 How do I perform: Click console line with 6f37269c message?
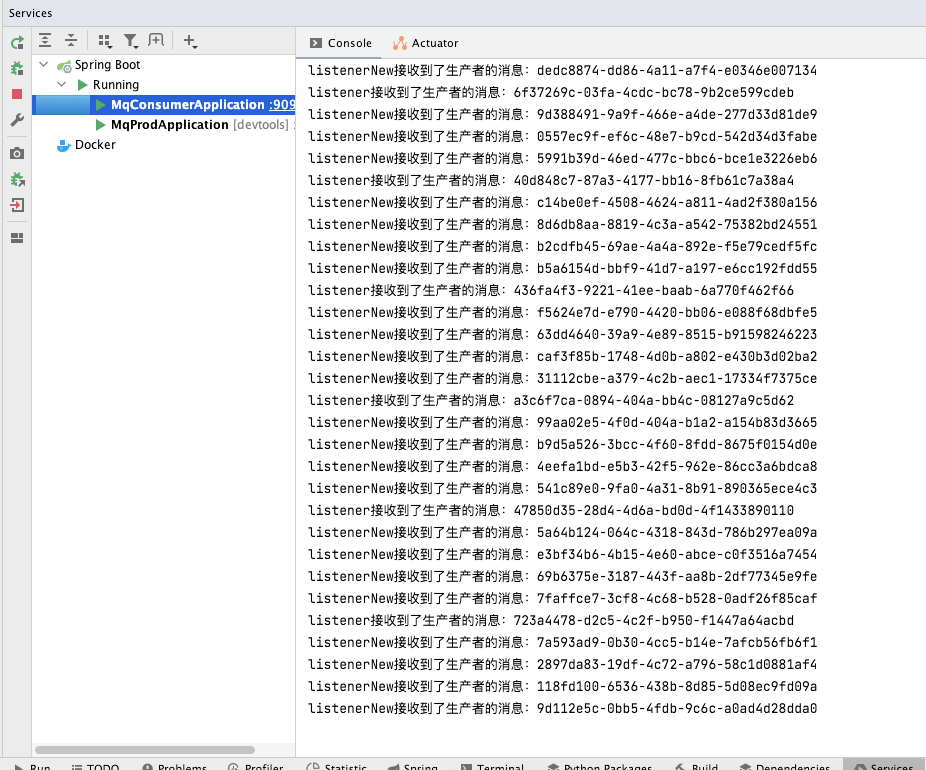[551, 92]
